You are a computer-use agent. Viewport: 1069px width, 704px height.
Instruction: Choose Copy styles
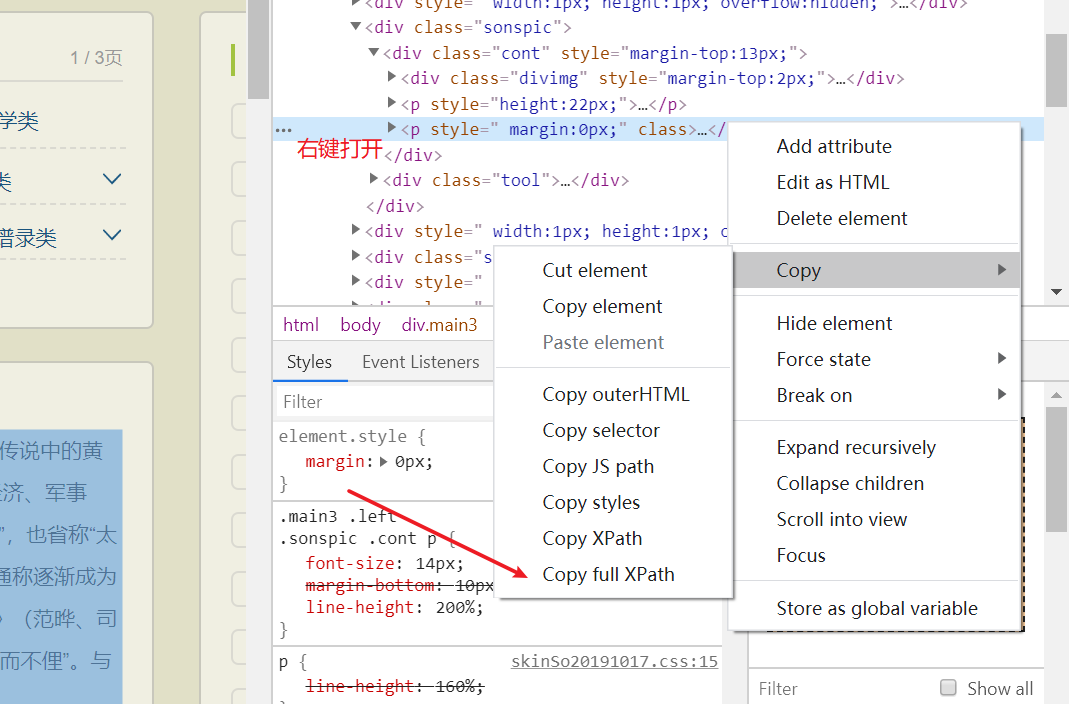click(591, 503)
